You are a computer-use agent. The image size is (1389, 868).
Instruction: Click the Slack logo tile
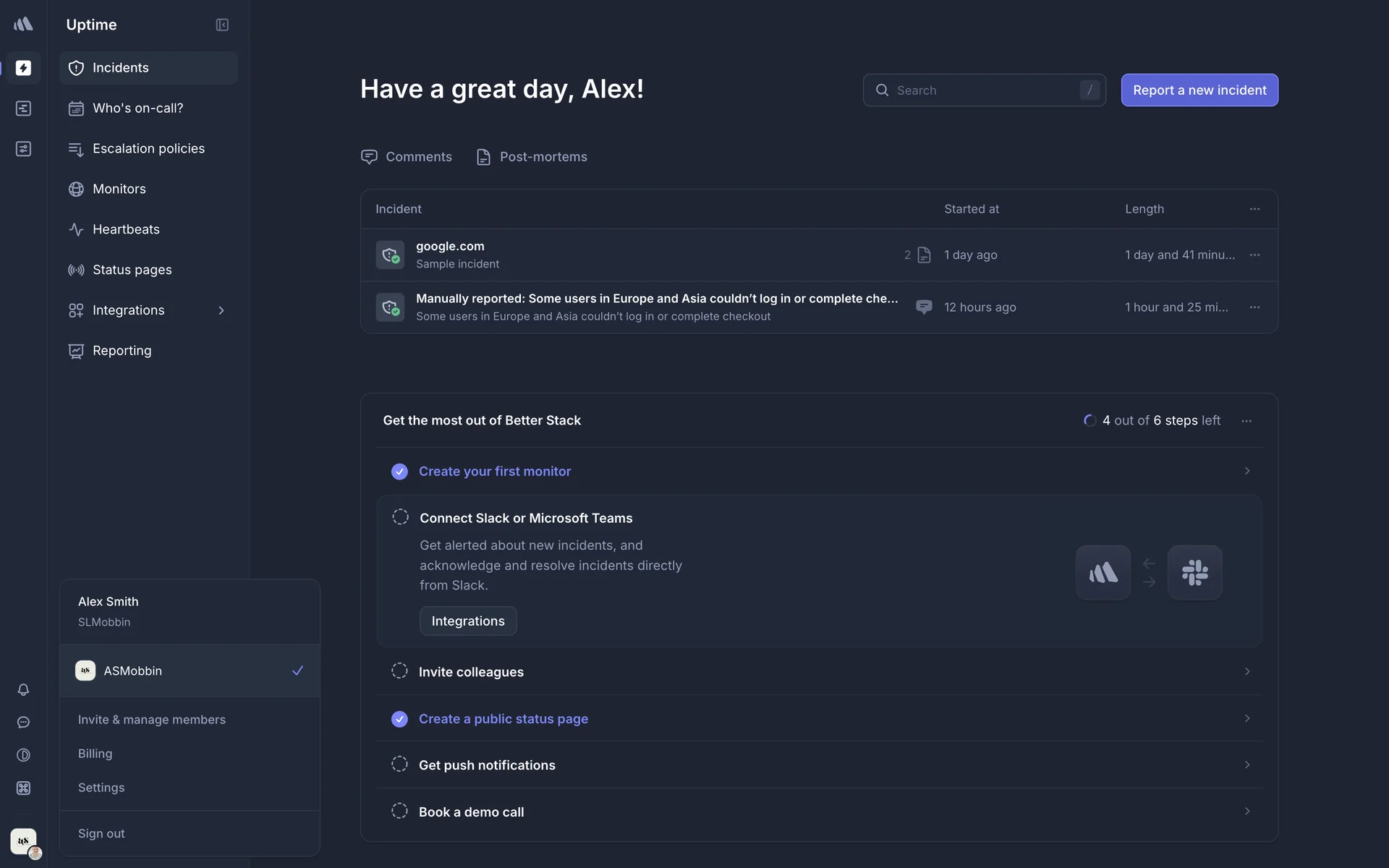point(1194,572)
